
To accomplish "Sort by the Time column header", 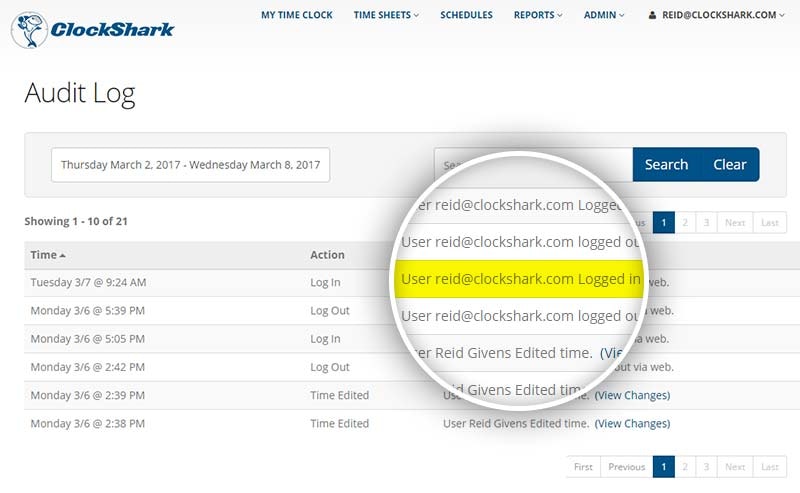I will click(x=48, y=255).
